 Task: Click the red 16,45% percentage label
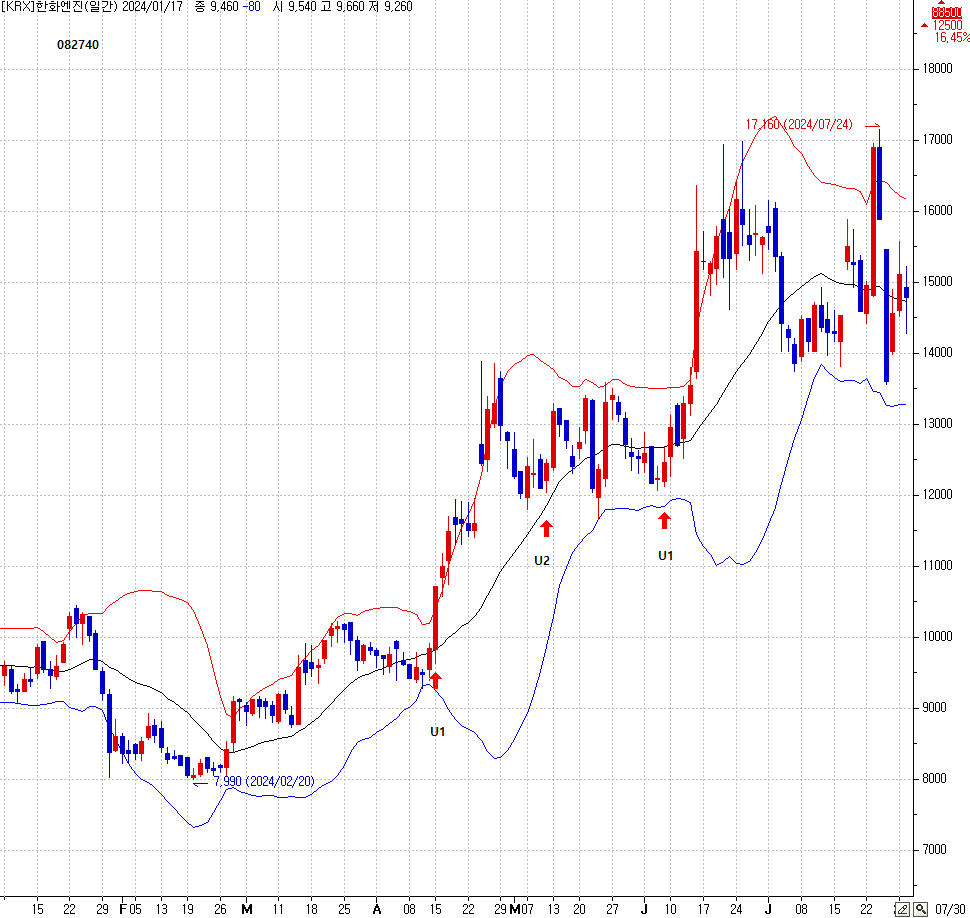point(952,38)
